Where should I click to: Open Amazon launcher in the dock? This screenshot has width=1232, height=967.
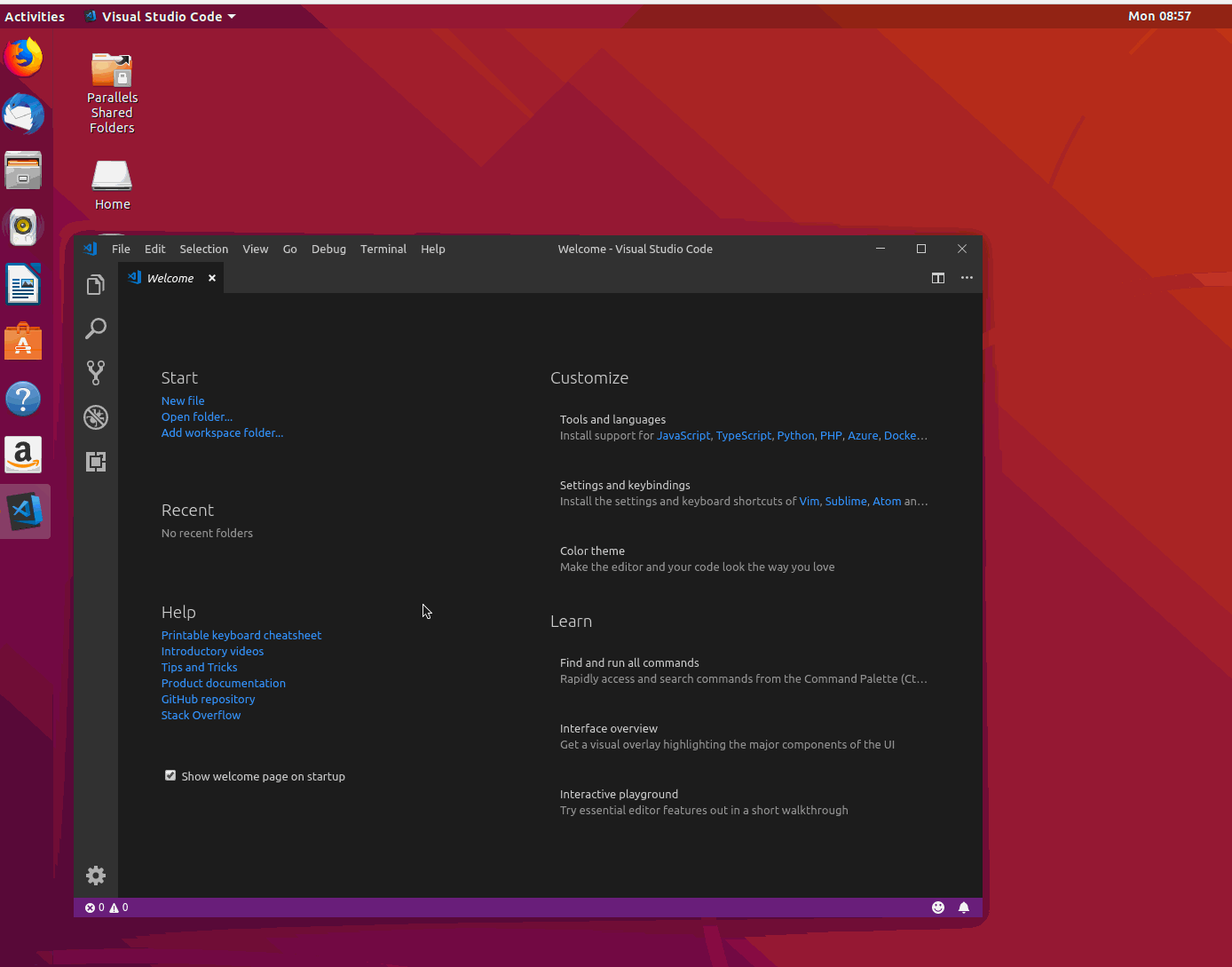click(x=24, y=456)
